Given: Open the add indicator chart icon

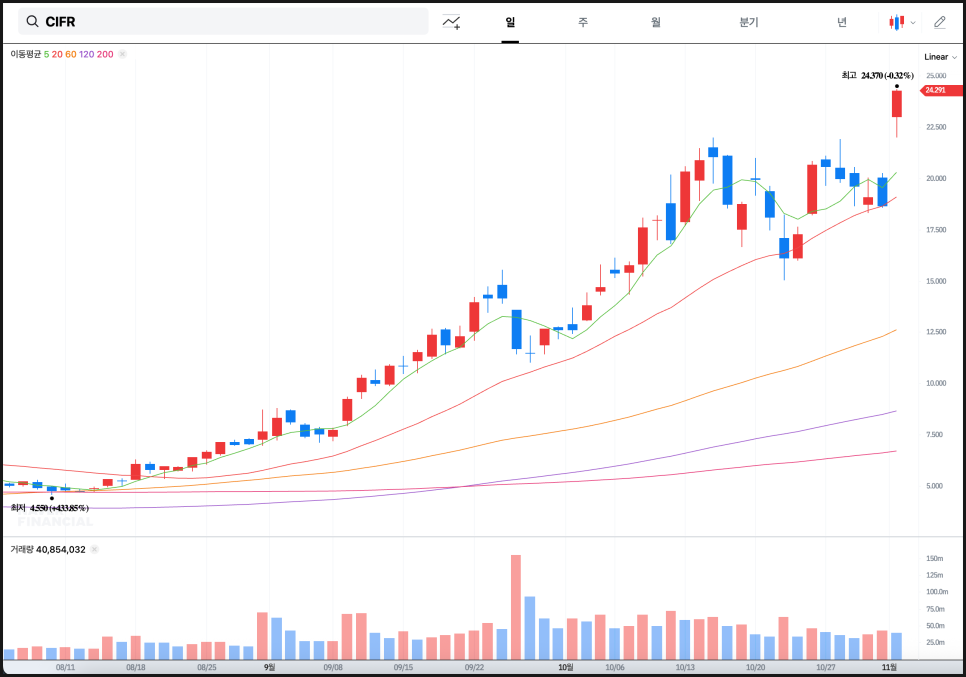Looking at the screenshot, I should (452, 21).
